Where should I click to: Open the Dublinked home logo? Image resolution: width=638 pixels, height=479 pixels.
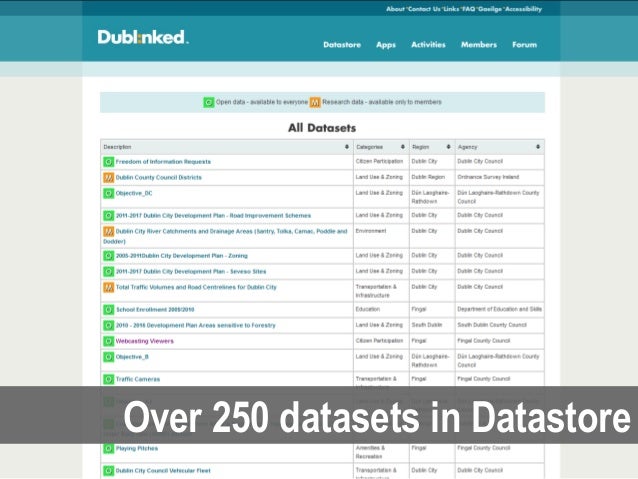[143, 37]
